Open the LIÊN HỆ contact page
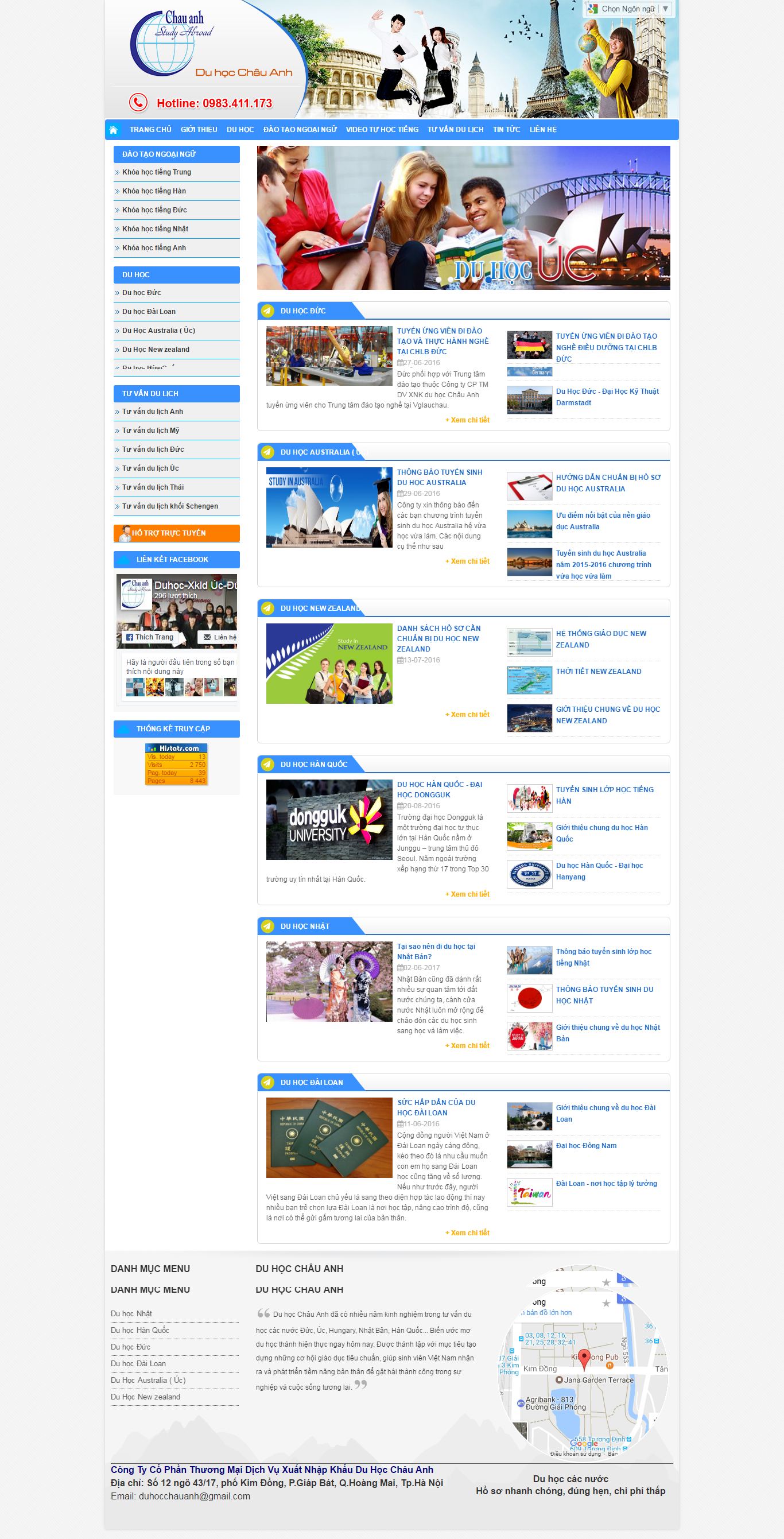The width and height of the screenshot is (784, 1539). click(543, 130)
